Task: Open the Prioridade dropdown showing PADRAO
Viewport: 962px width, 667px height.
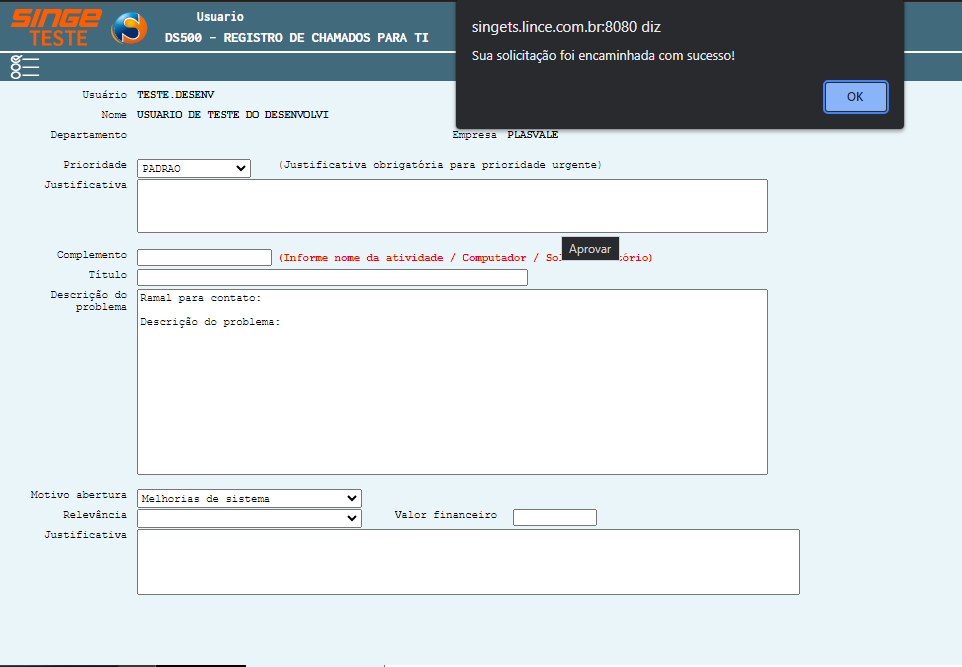Action: 194,169
